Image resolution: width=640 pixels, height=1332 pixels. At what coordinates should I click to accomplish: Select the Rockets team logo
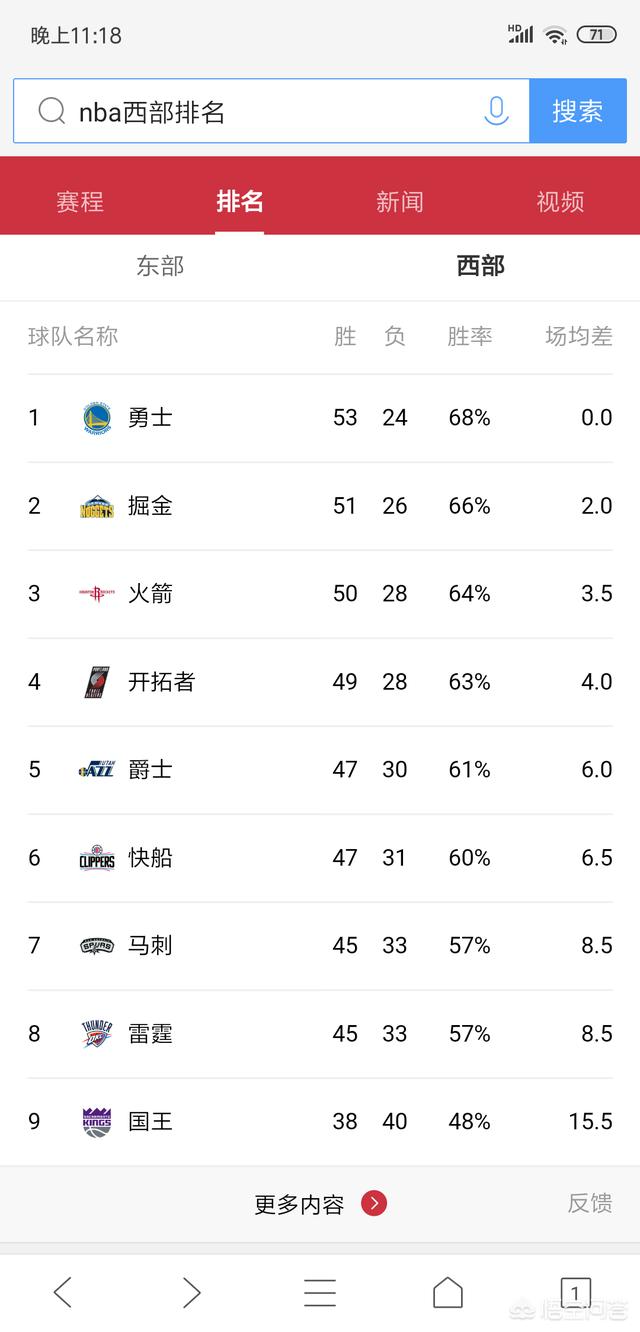[x=97, y=594]
